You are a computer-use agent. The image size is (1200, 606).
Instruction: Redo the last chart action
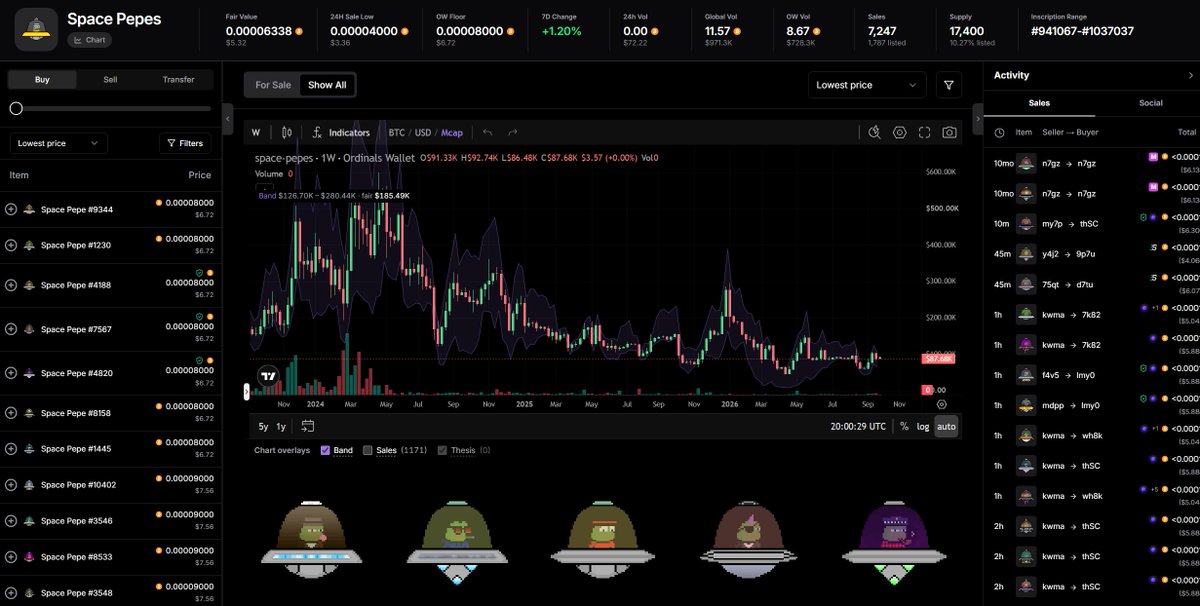pos(513,132)
